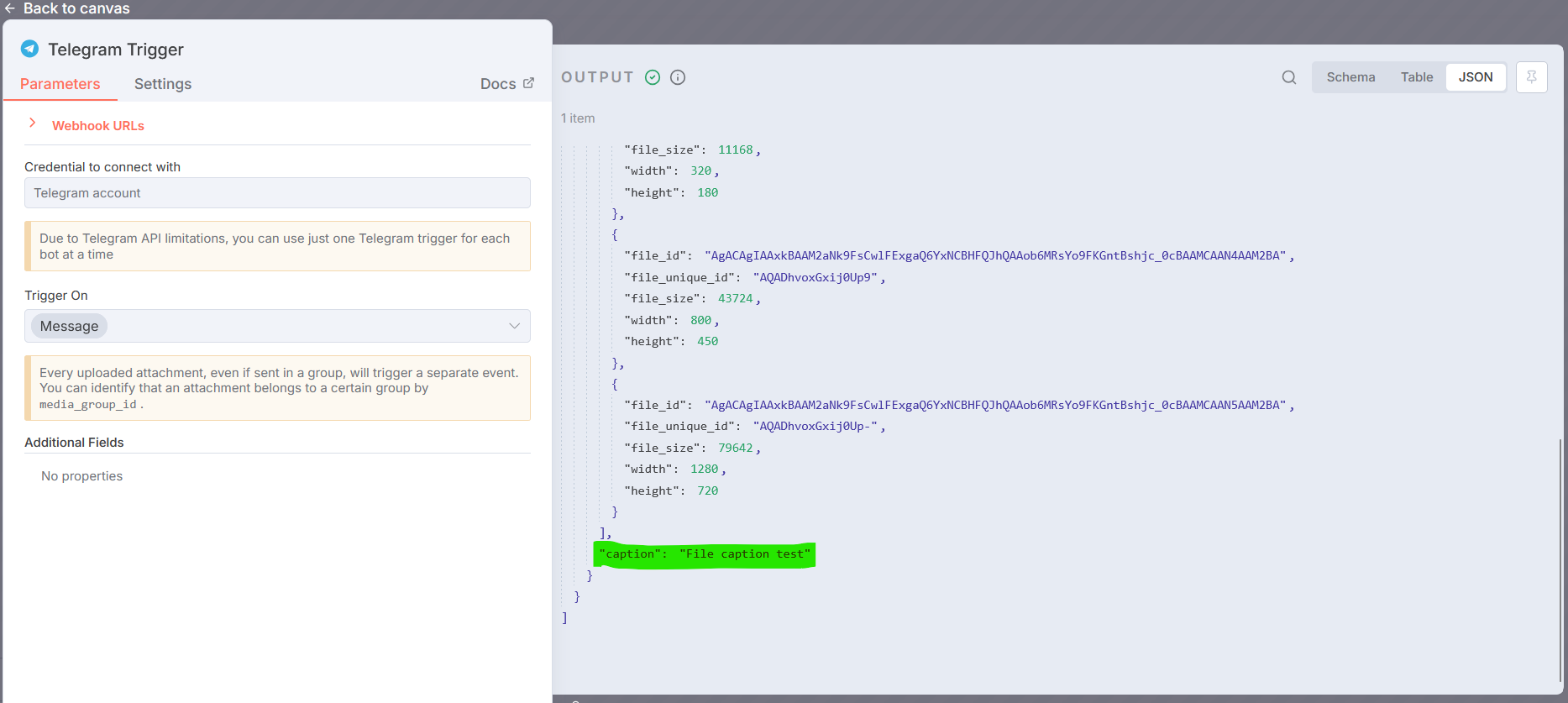Image resolution: width=1568 pixels, height=703 pixels.
Task: Open search in the output panel
Action: pos(1288,77)
